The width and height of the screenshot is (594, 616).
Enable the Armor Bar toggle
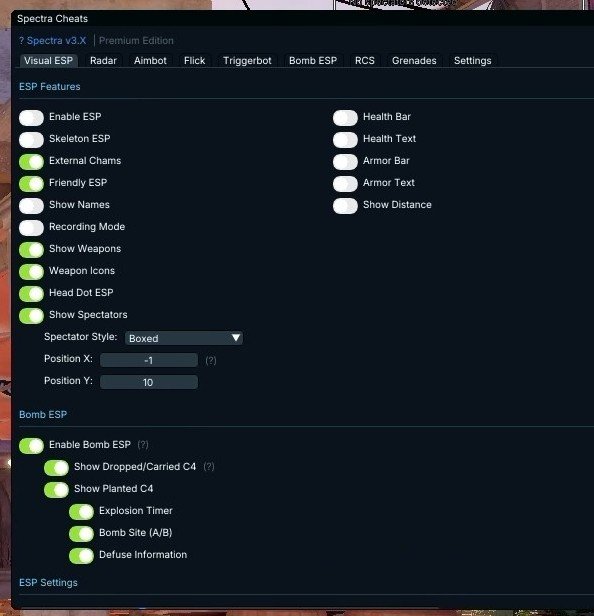point(345,161)
